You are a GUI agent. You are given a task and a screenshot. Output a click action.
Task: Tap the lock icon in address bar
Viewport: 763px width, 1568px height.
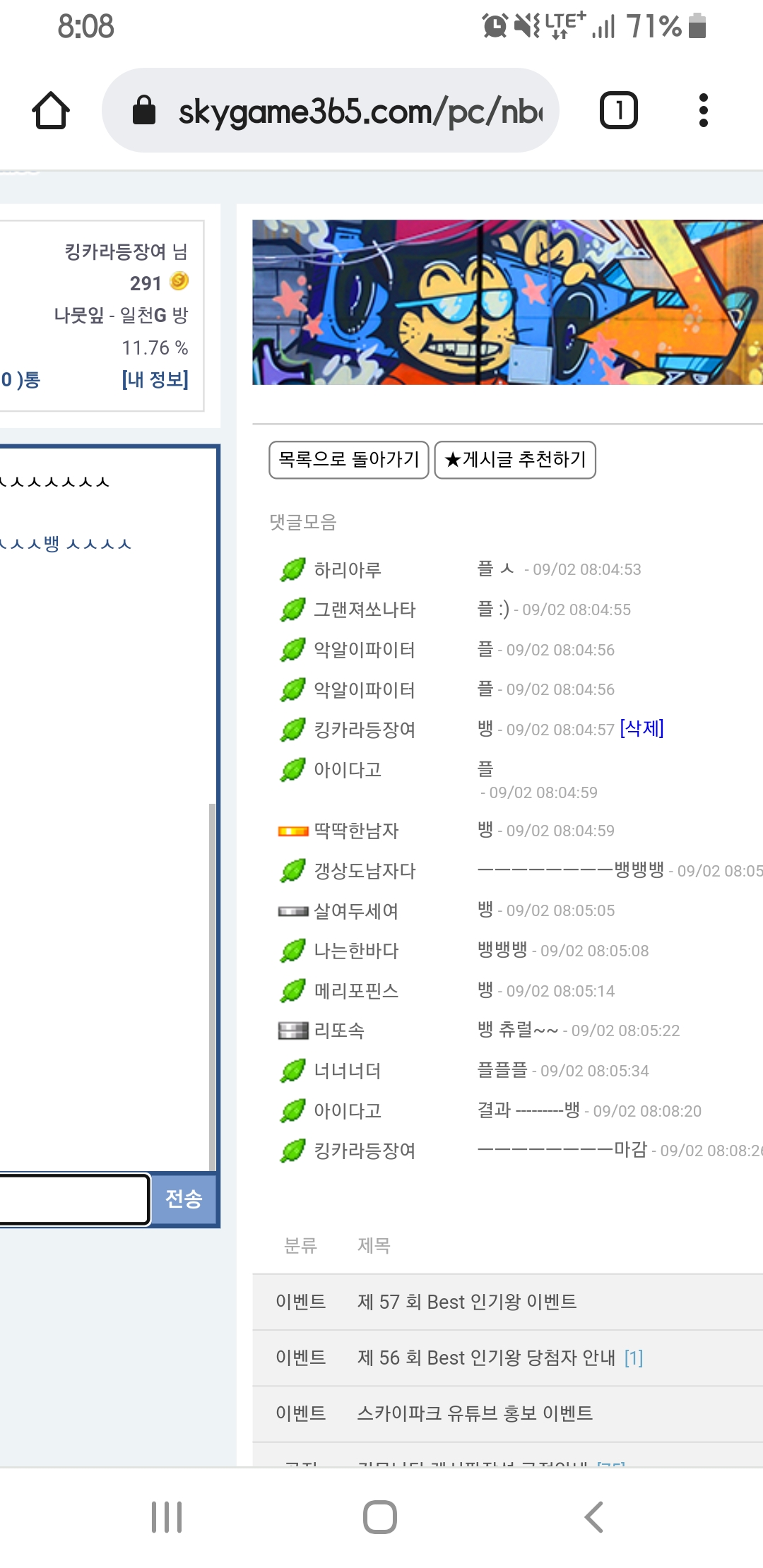[144, 110]
